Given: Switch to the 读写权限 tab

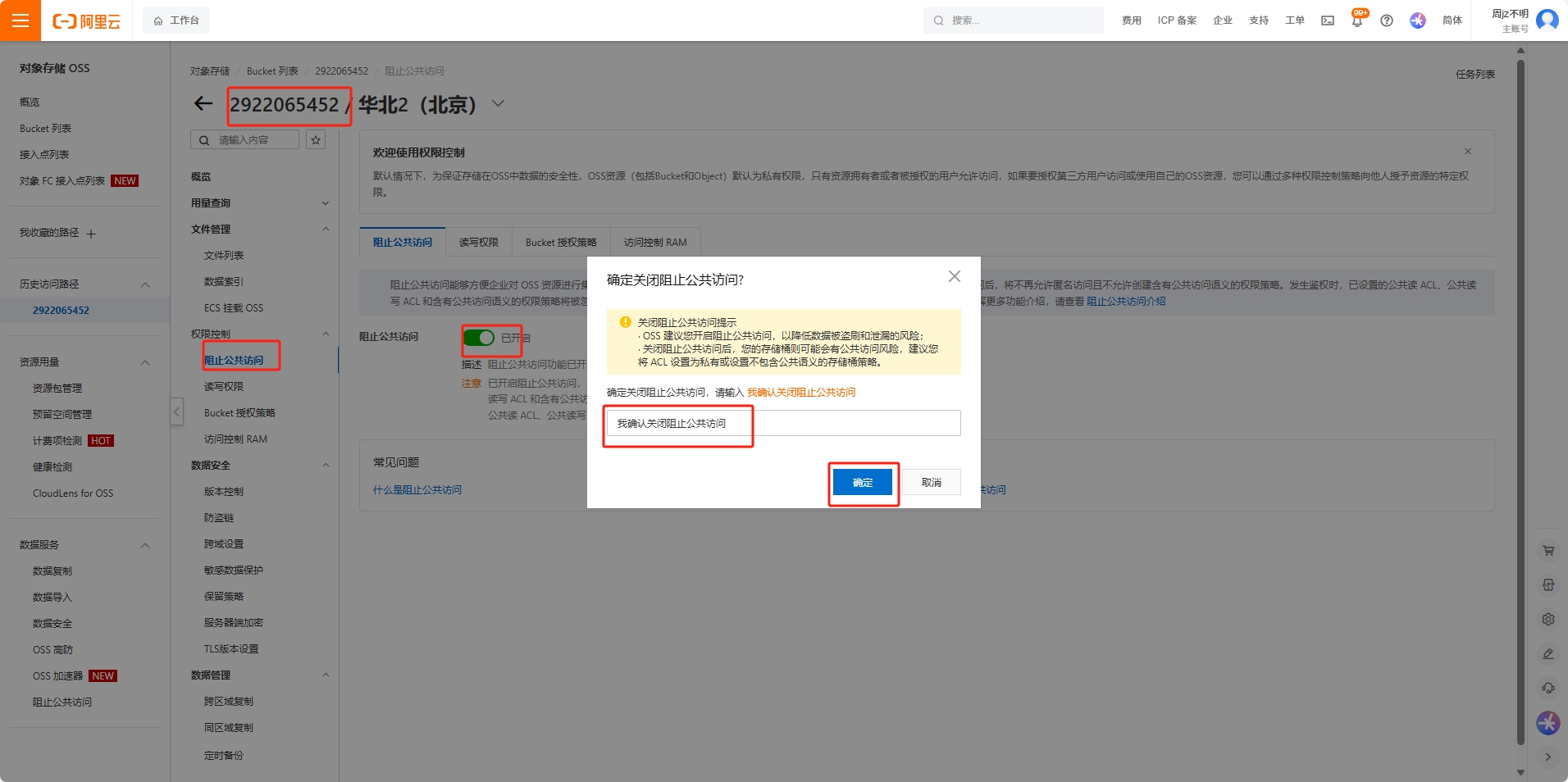Looking at the screenshot, I should pyautogui.click(x=479, y=243).
